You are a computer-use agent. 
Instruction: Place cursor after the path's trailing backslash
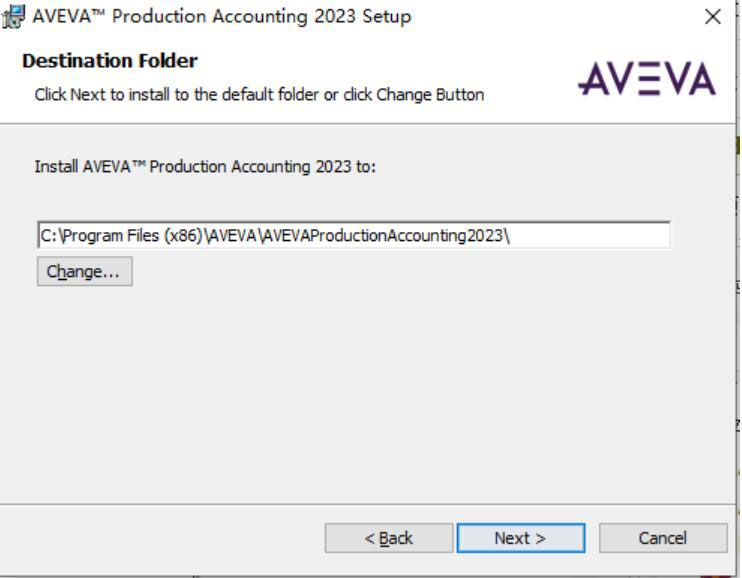click(512, 235)
